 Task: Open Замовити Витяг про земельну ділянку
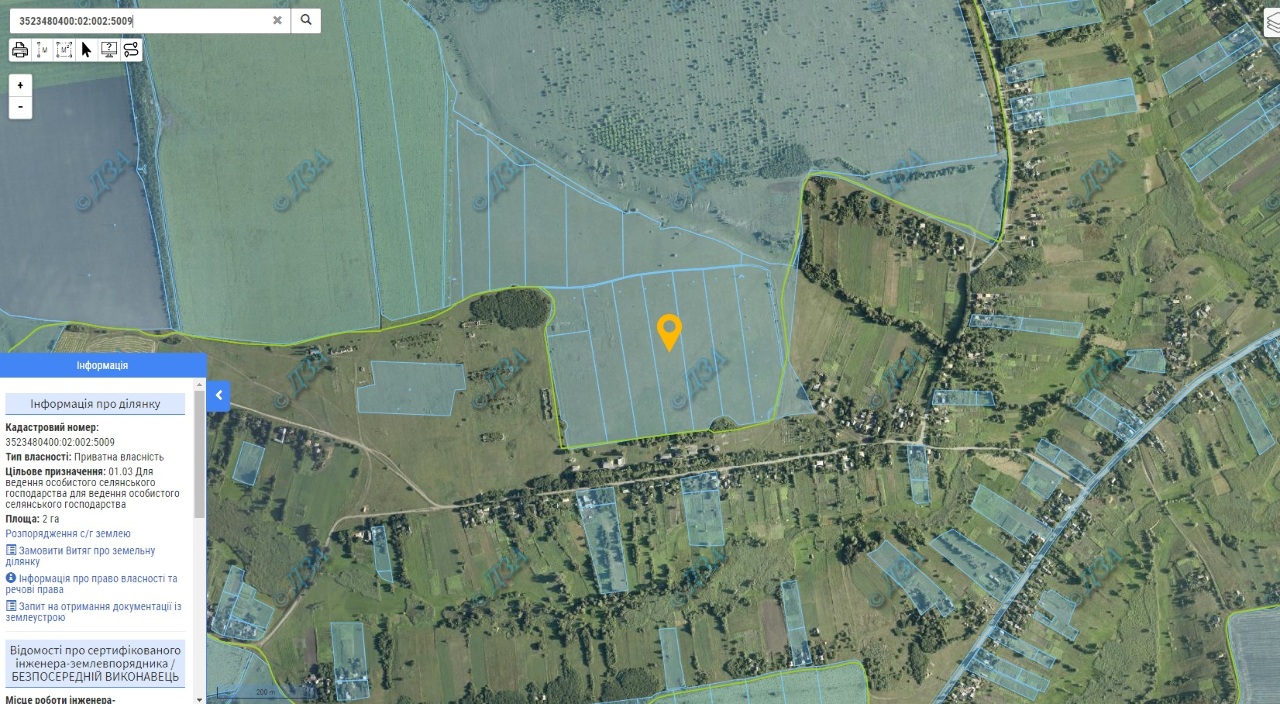81,556
